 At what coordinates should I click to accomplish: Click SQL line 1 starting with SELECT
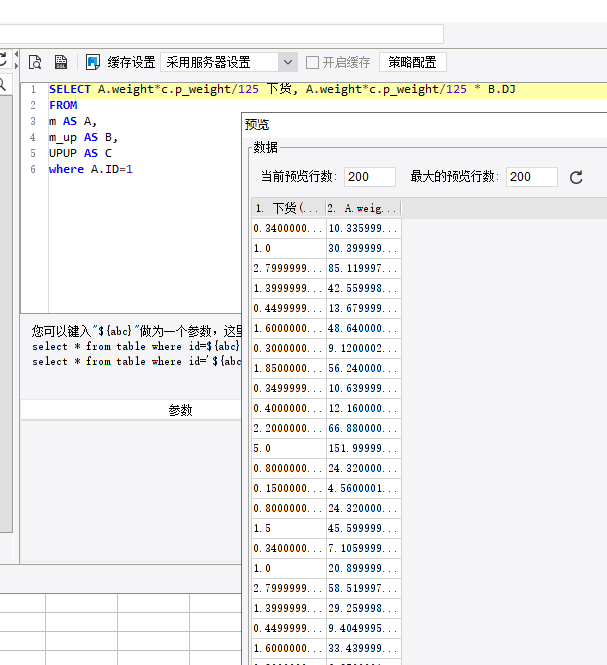pos(282,89)
